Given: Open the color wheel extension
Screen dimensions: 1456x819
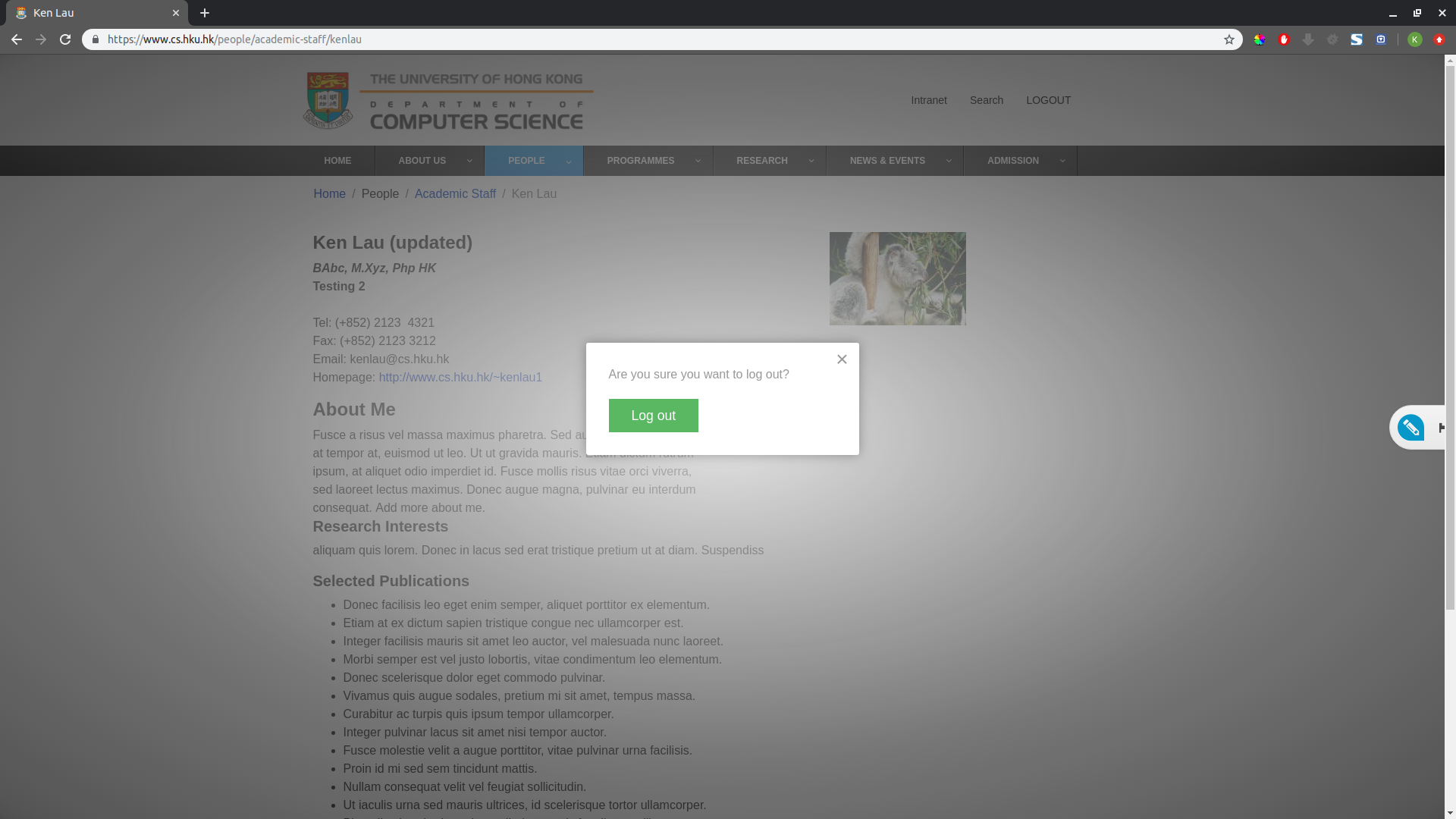Looking at the screenshot, I should [x=1260, y=39].
